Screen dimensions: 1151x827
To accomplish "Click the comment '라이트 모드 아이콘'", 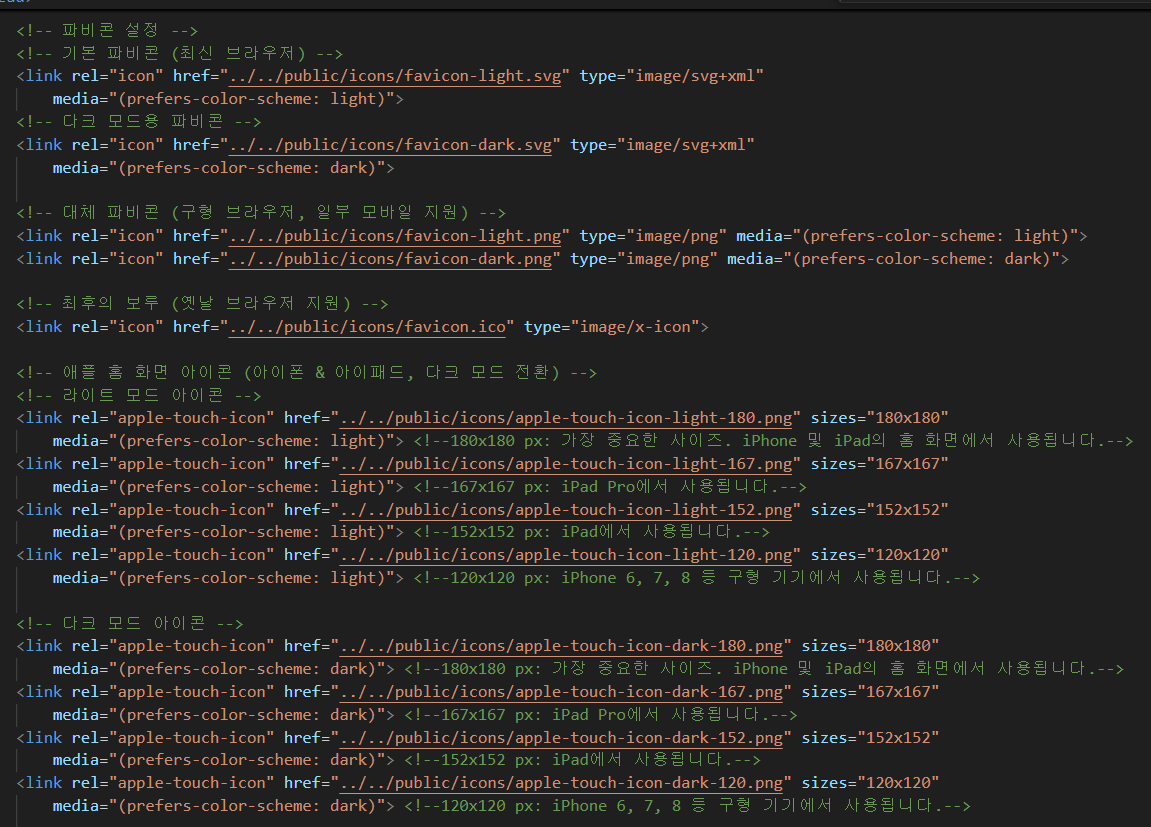I will (x=139, y=396).
